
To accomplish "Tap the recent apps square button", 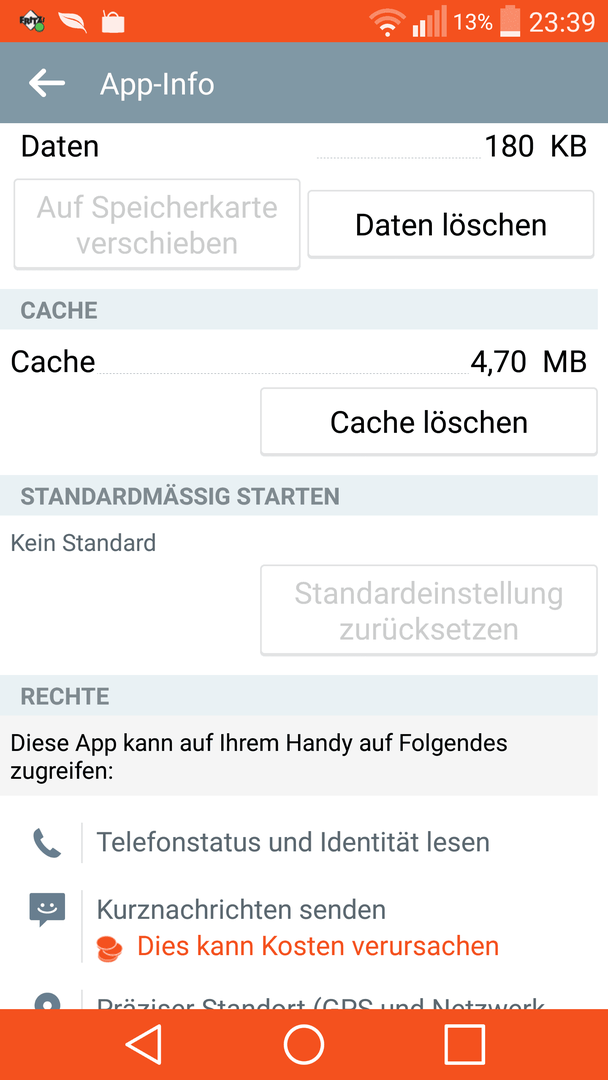I will [x=465, y=1044].
